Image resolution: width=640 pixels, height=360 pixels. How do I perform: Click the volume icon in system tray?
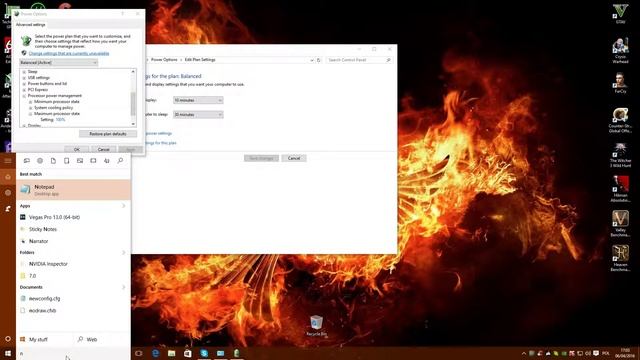pos(588,353)
